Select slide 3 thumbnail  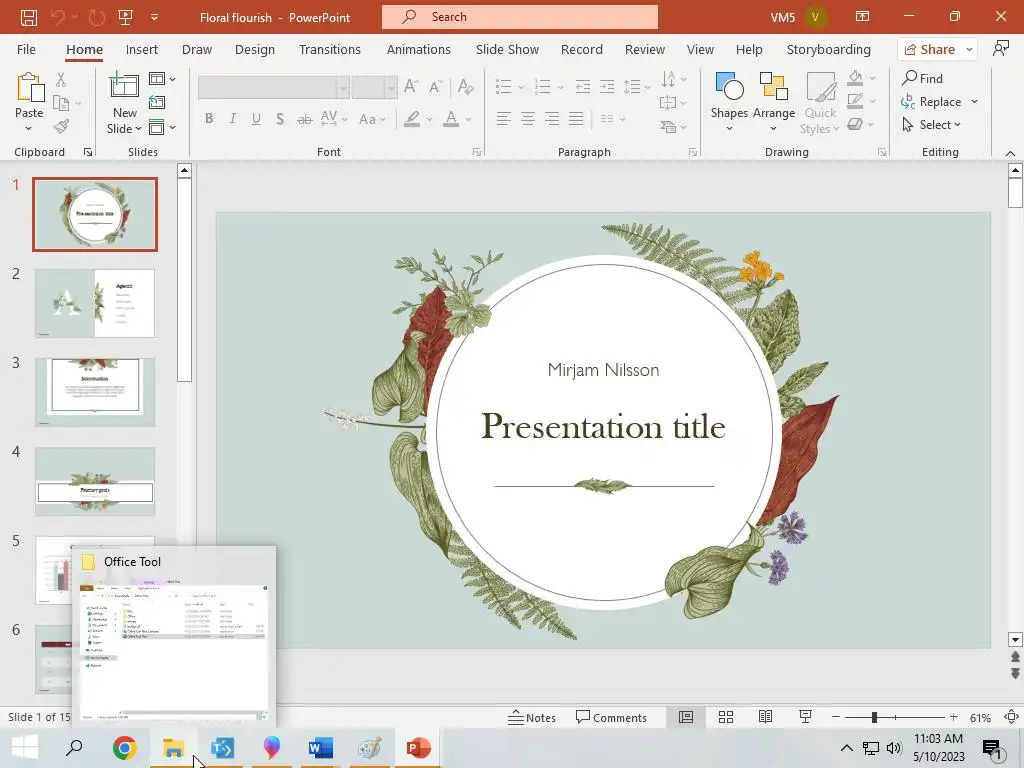[x=95, y=392]
